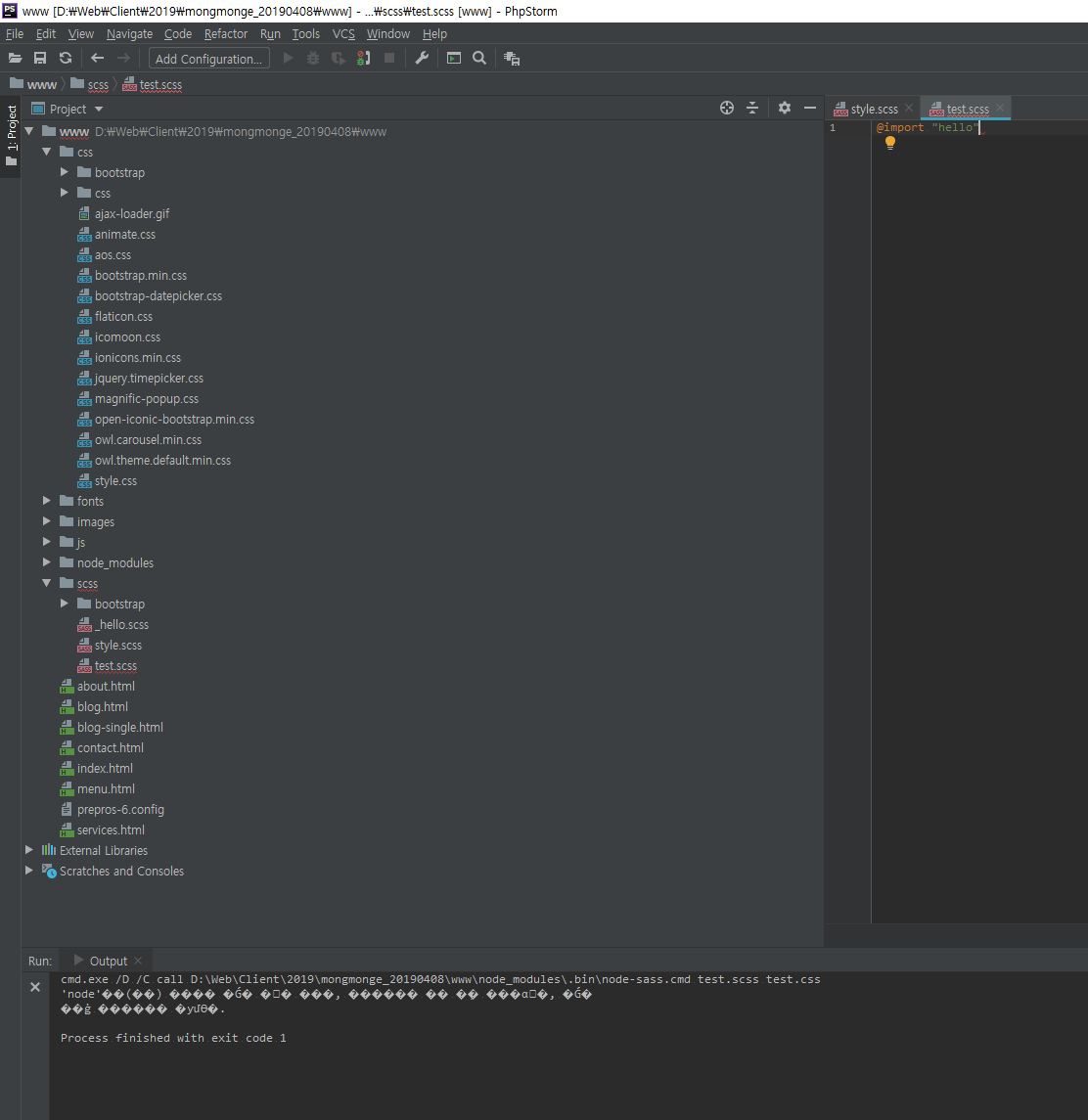This screenshot has width=1088, height=1120.
Task: Click the Run play icon in toolbar
Action: point(289,58)
